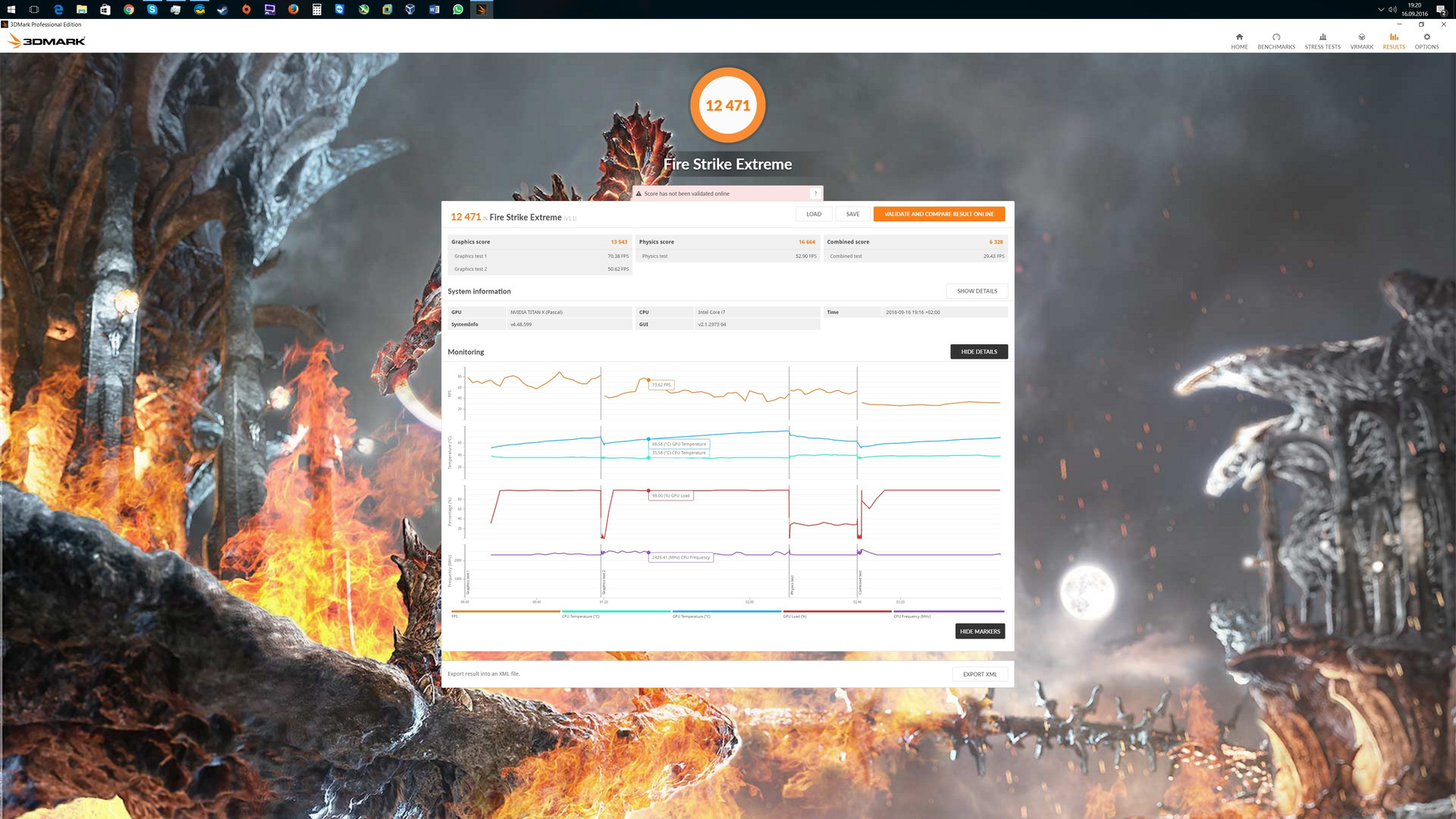Show system information details

[x=977, y=291]
